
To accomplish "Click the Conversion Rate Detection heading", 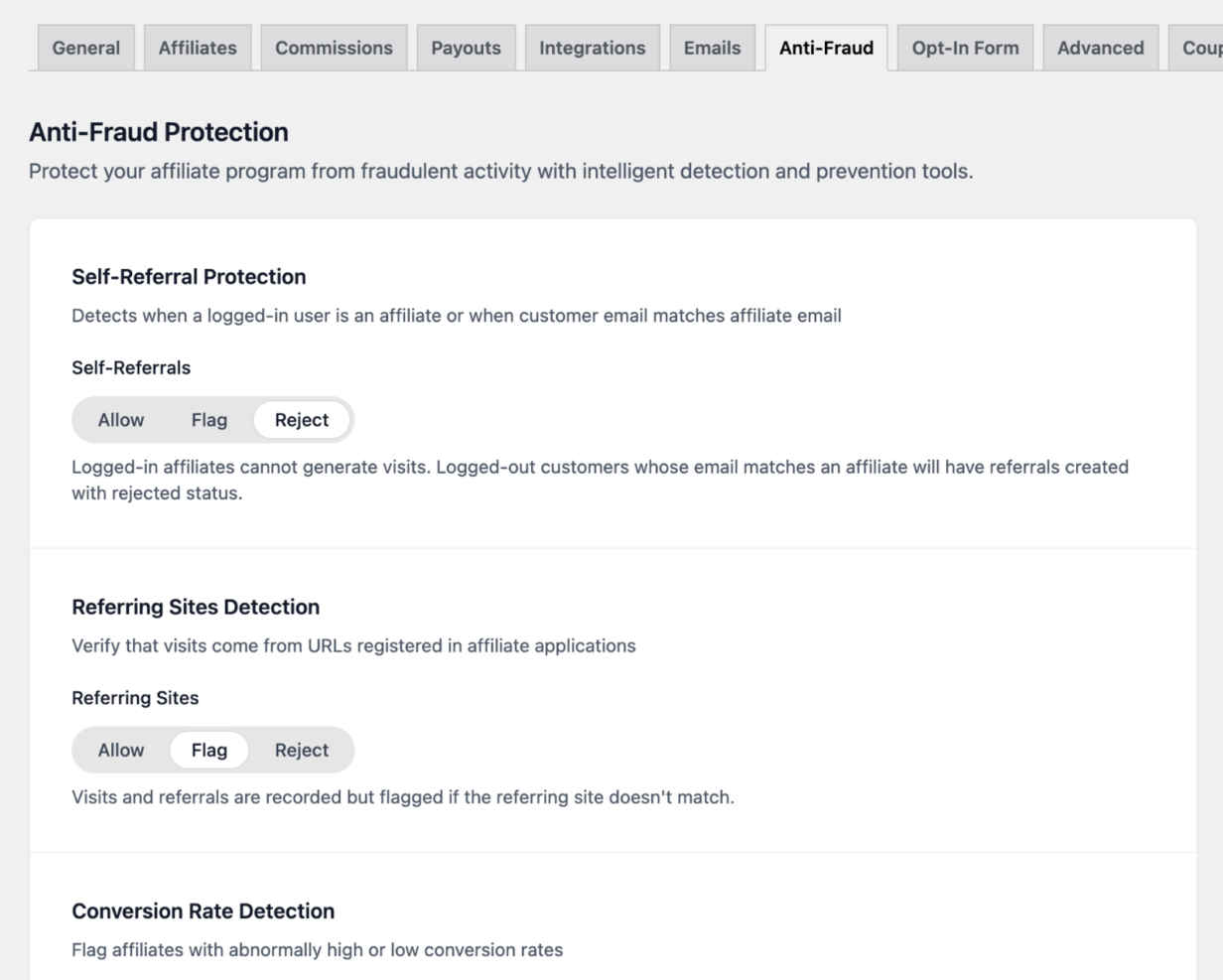I will click(202, 910).
